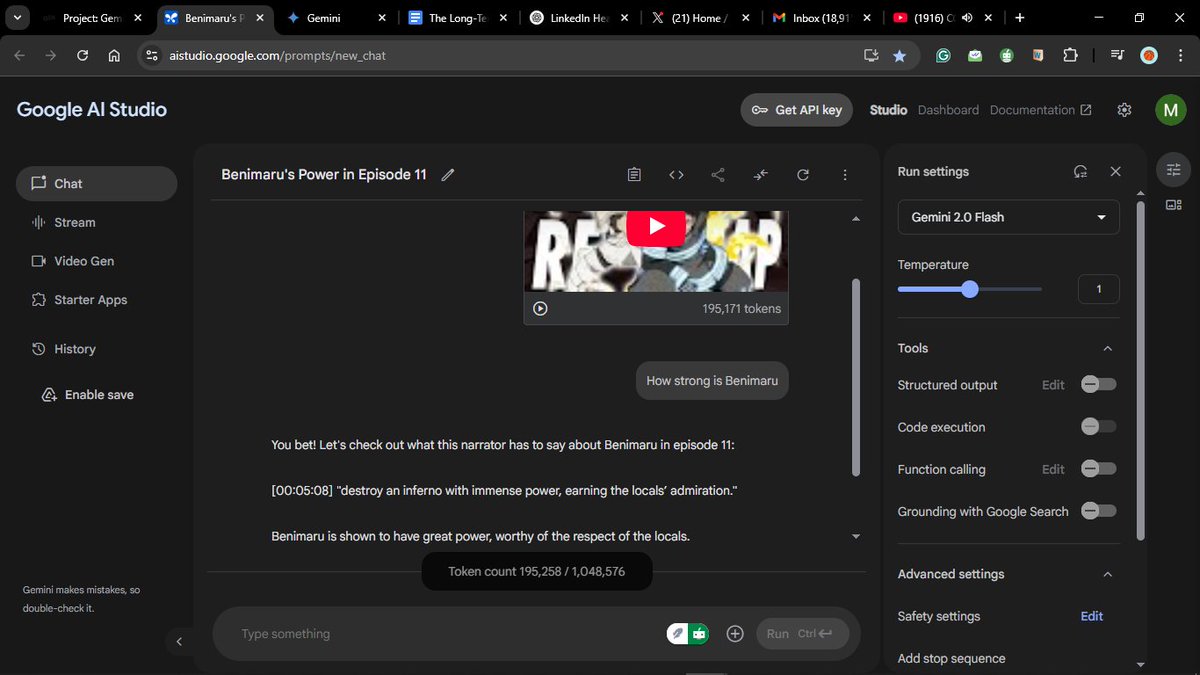Close the Run settings panel
The height and width of the screenshot is (675, 1200).
tap(1116, 172)
